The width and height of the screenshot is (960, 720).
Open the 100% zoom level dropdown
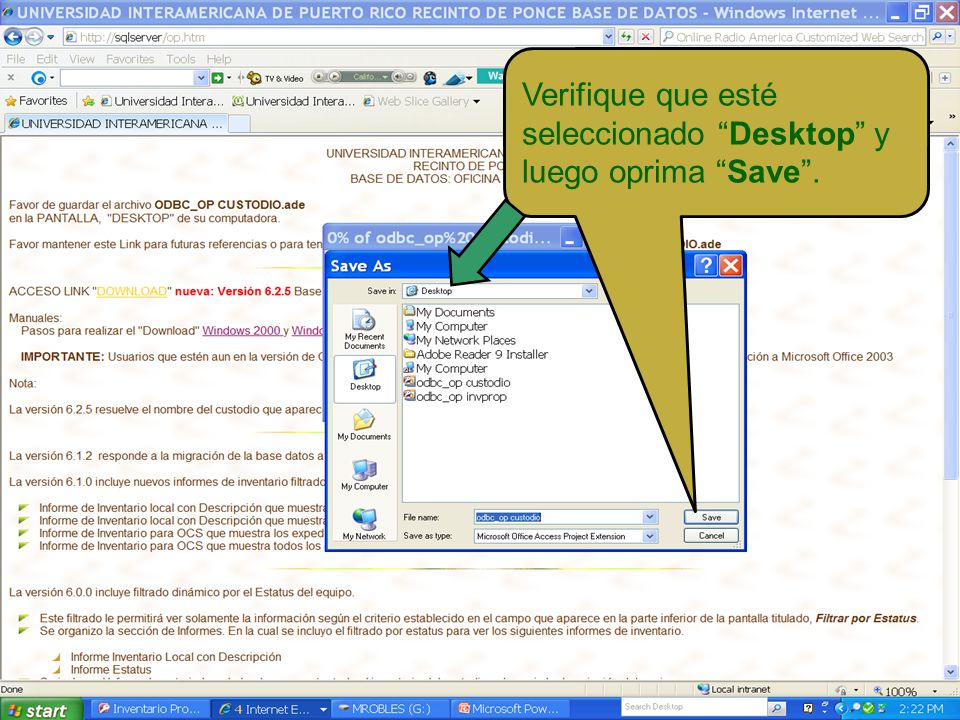934,691
